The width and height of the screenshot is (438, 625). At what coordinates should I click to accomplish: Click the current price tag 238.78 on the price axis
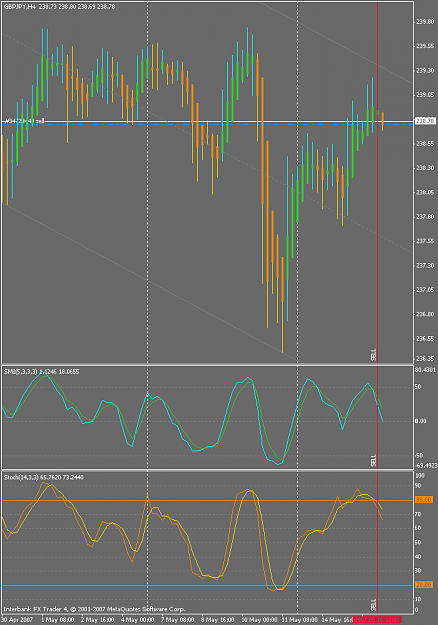pos(425,120)
